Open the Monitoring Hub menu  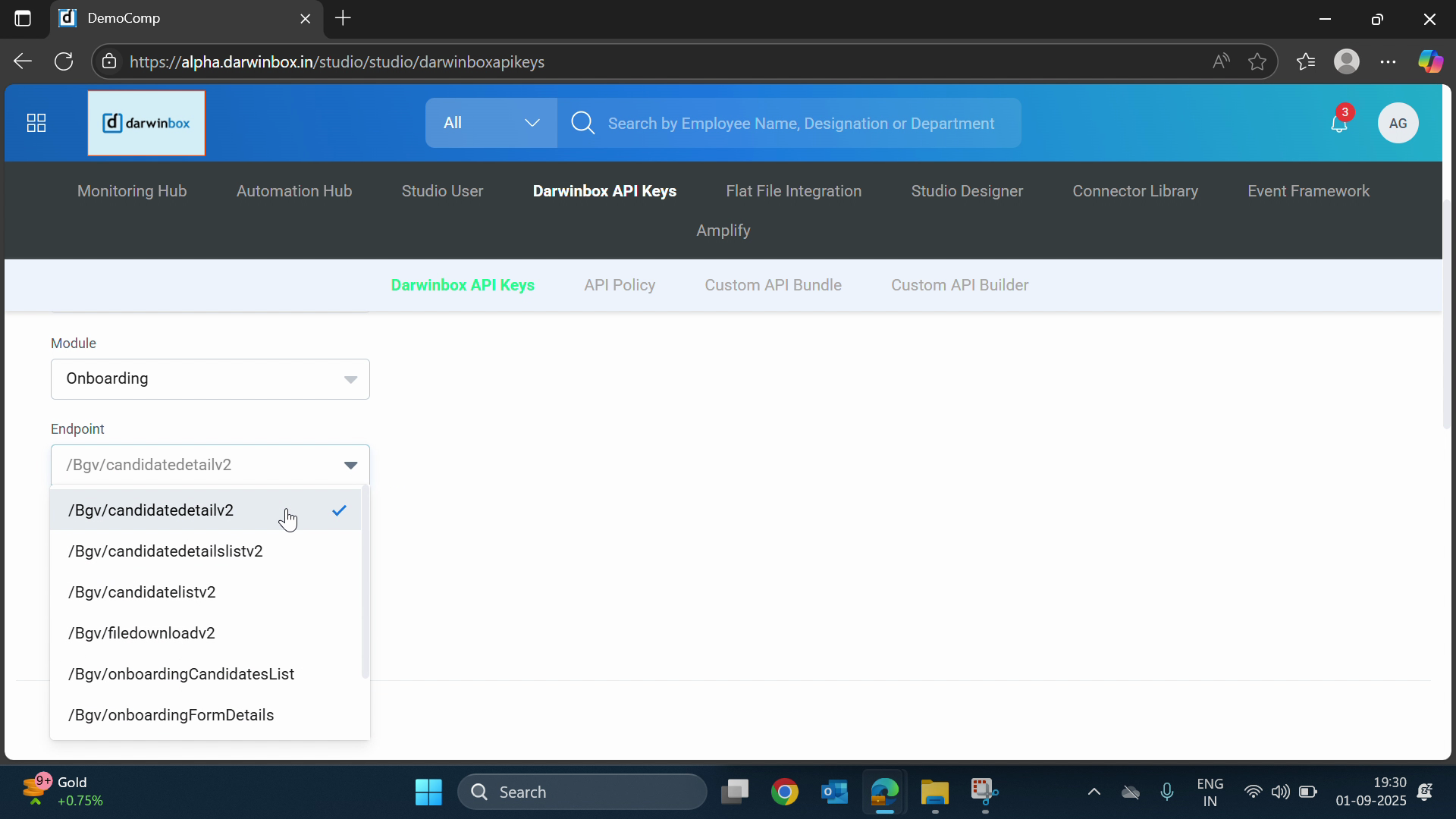(132, 191)
